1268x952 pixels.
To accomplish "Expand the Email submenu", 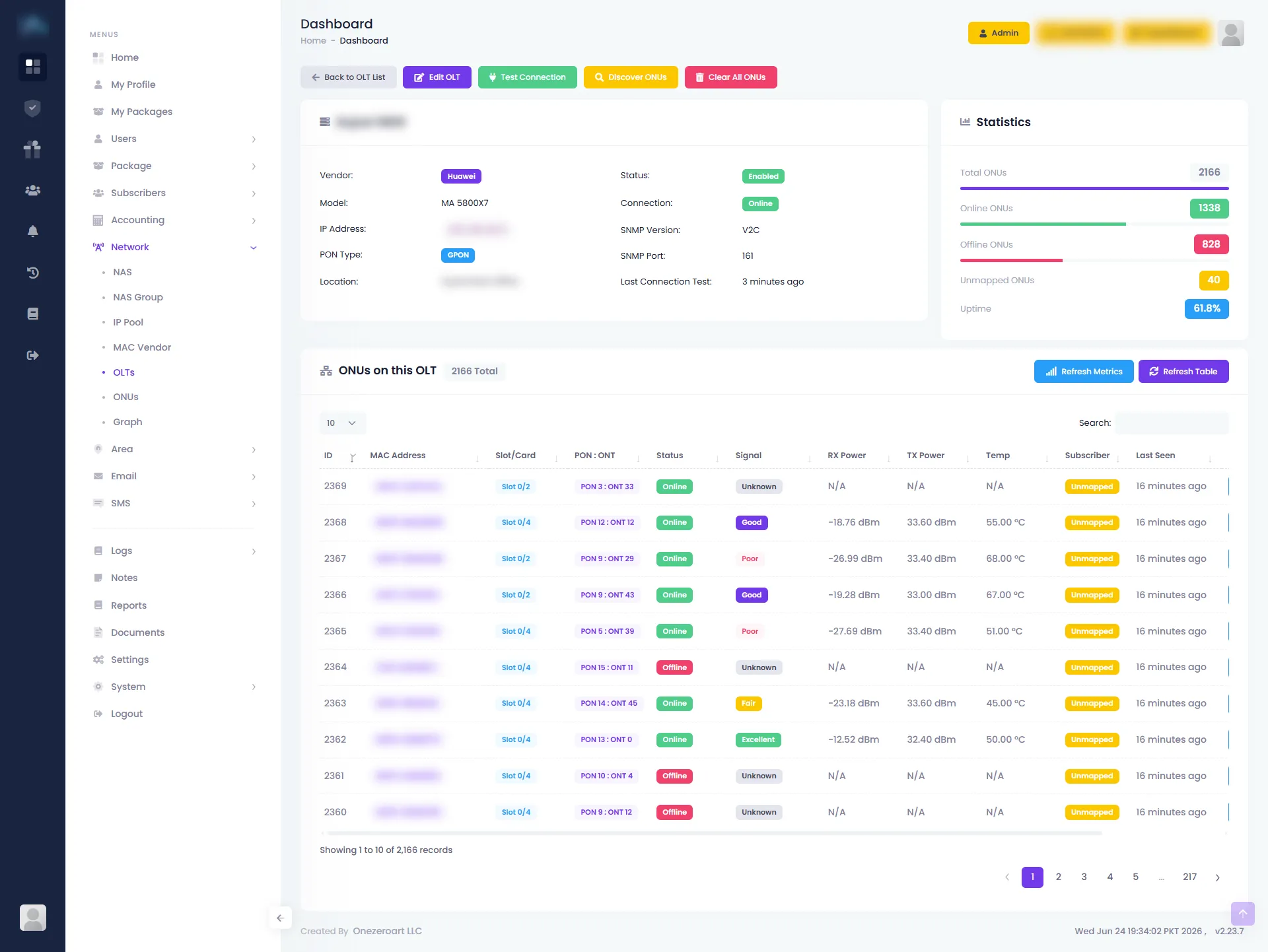I will [x=254, y=477].
